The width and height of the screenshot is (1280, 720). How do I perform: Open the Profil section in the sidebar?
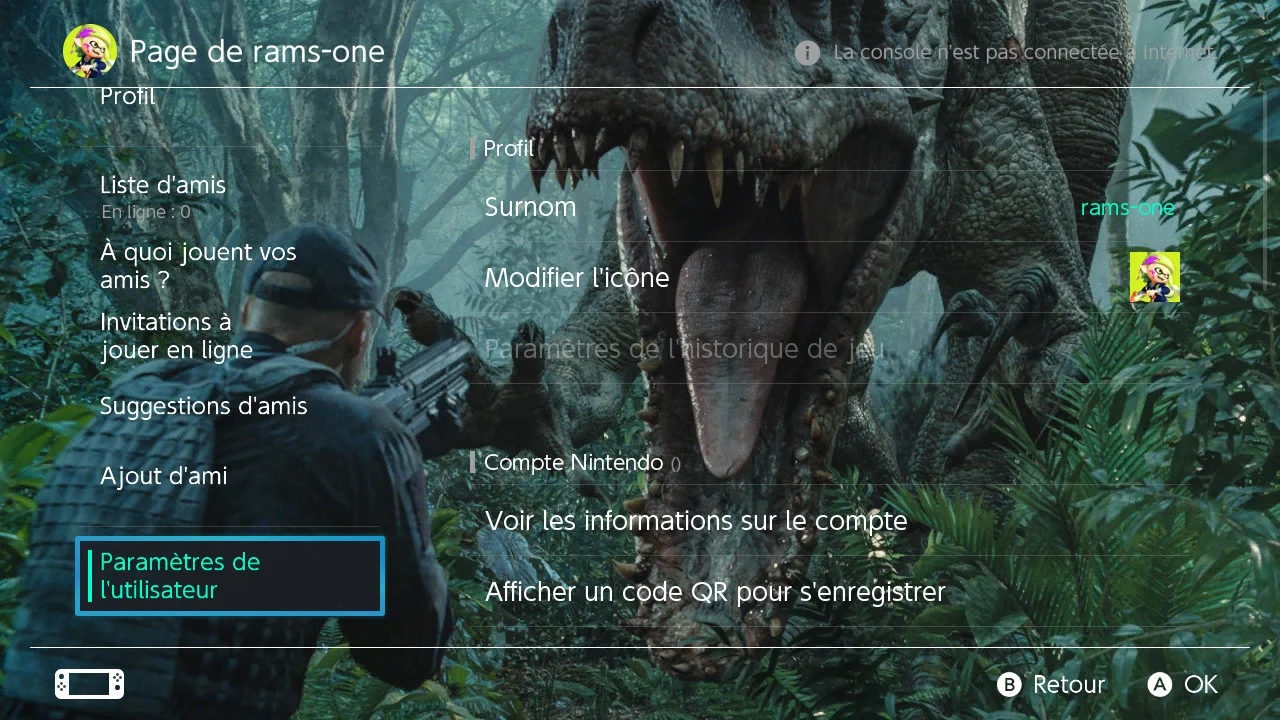click(128, 98)
